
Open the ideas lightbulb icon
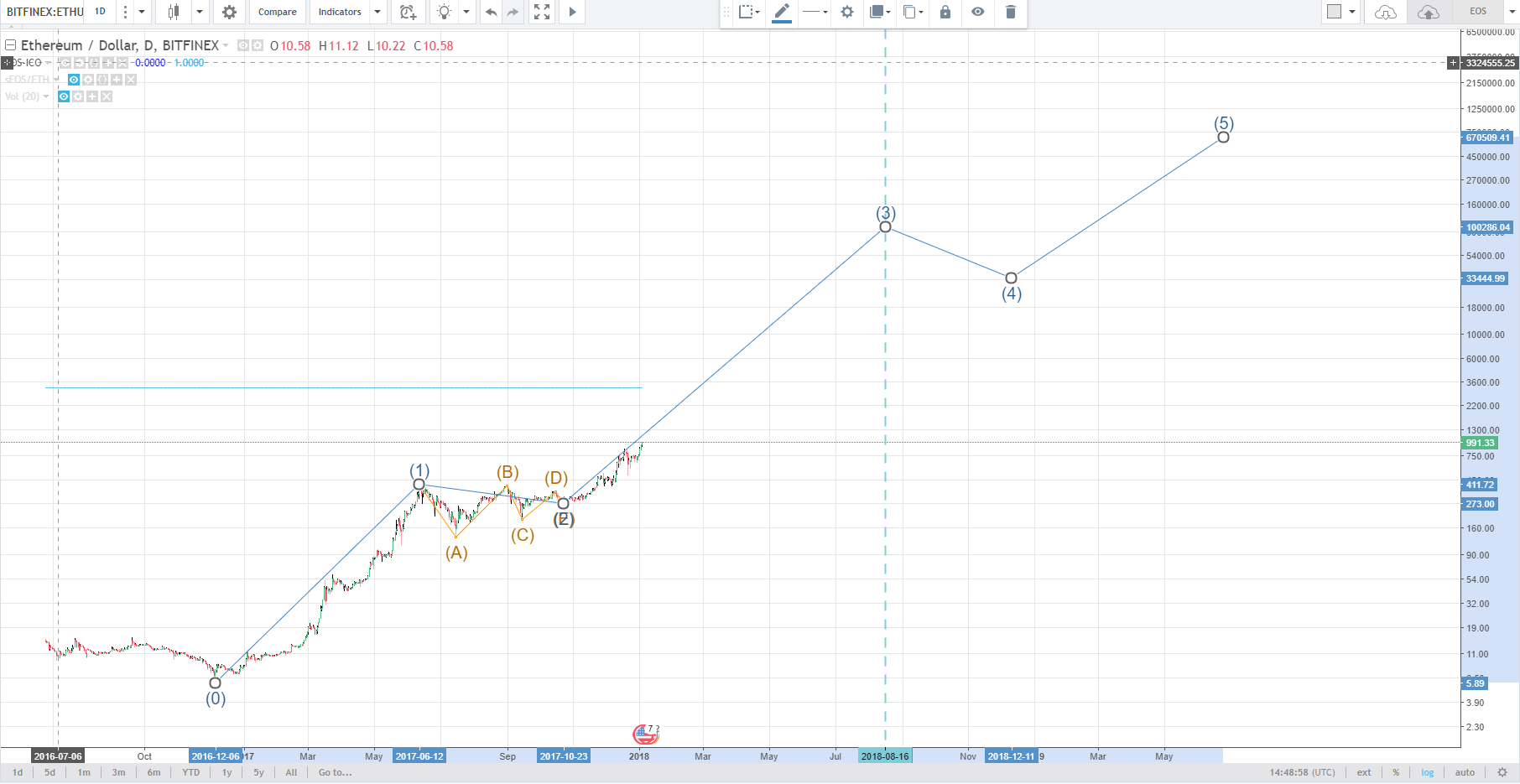pyautogui.click(x=444, y=12)
